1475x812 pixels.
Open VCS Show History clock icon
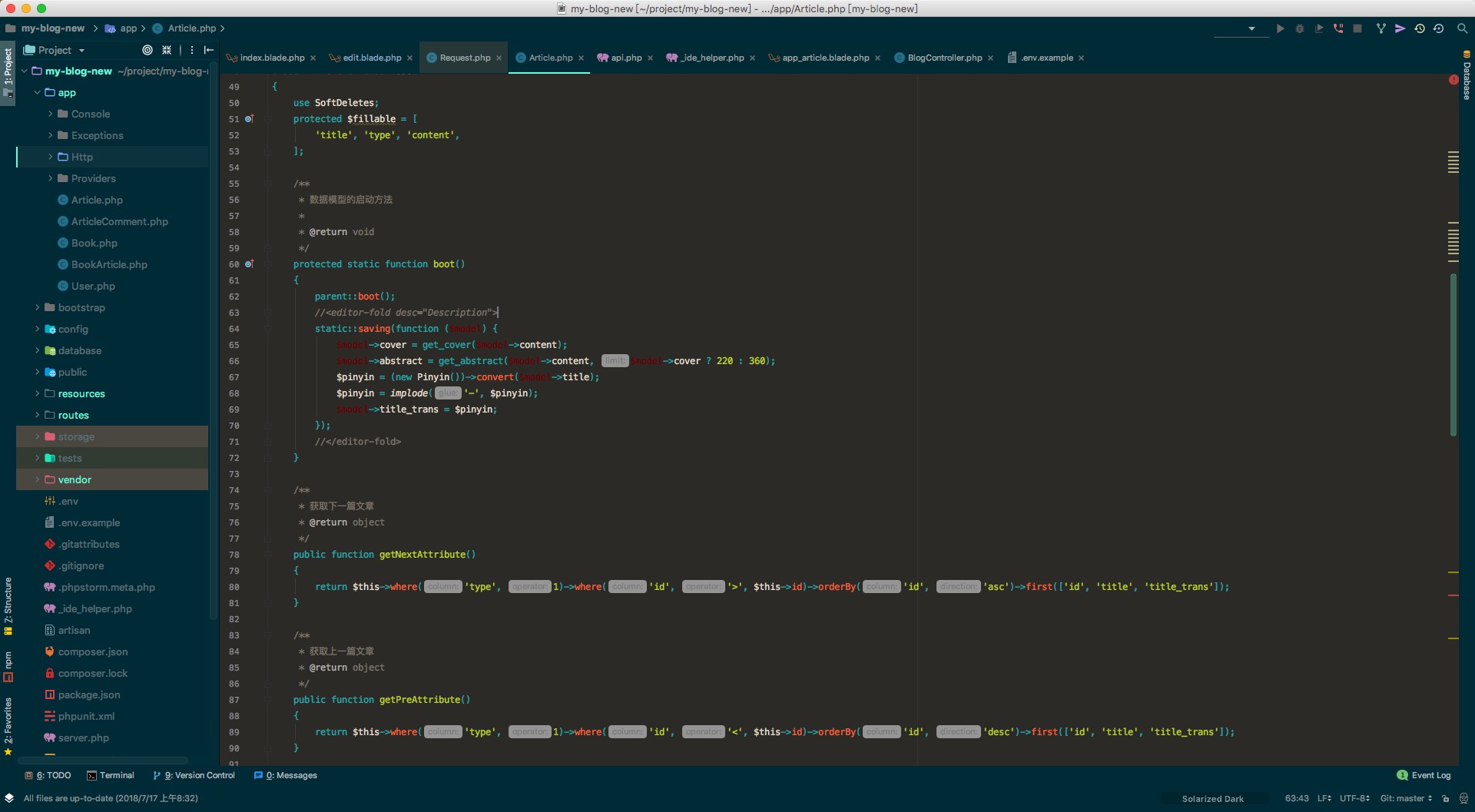tap(1420, 28)
